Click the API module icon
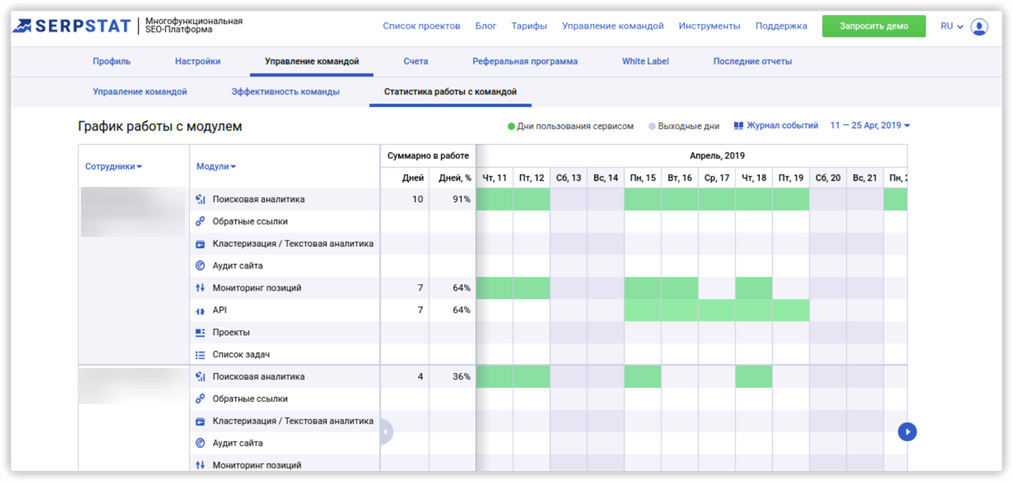This screenshot has width=1013, height=482. tap(200, 310)
